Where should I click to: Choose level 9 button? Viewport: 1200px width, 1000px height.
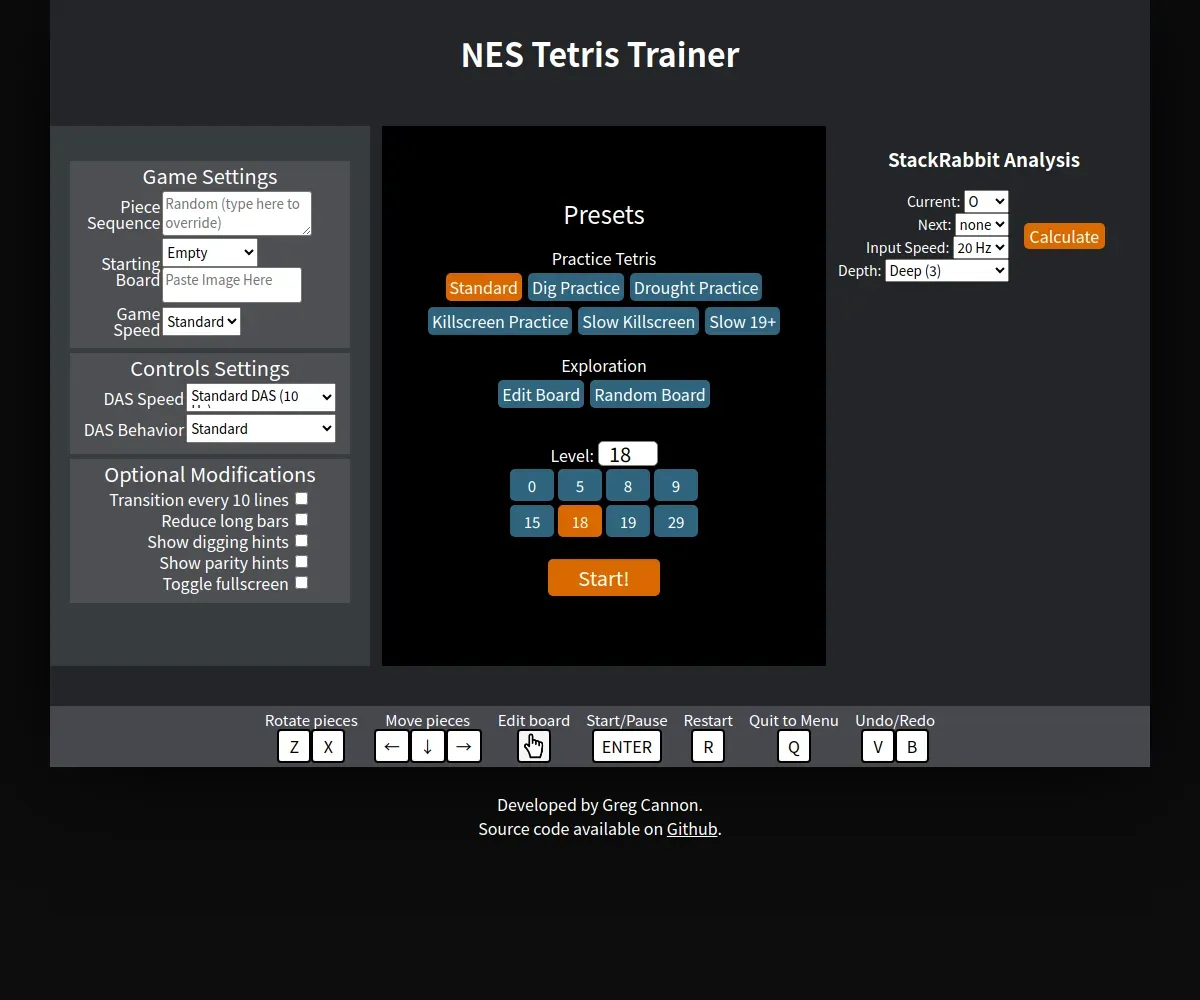[x=676, y=486]
